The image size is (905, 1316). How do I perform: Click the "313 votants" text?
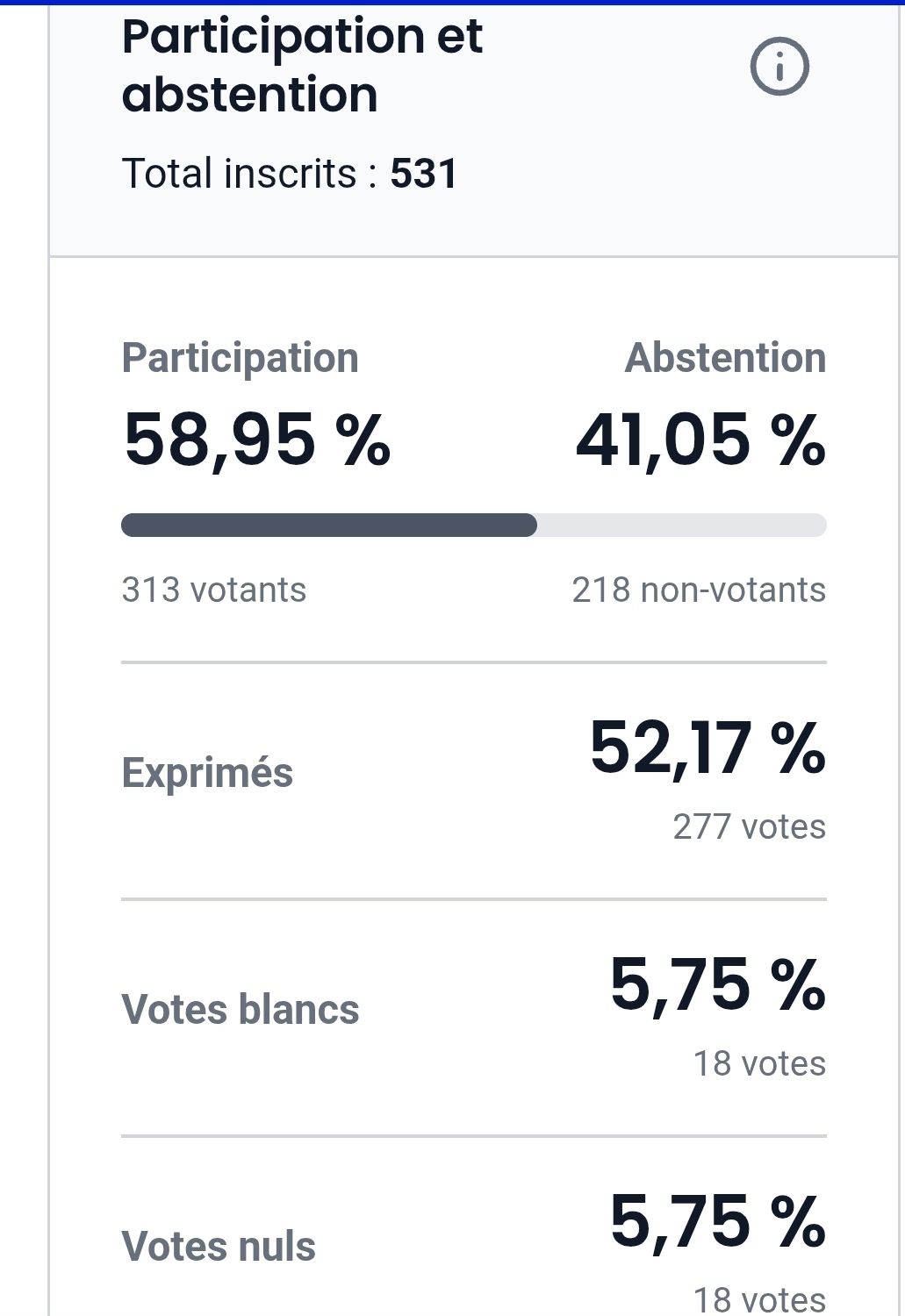coord(213,590)
